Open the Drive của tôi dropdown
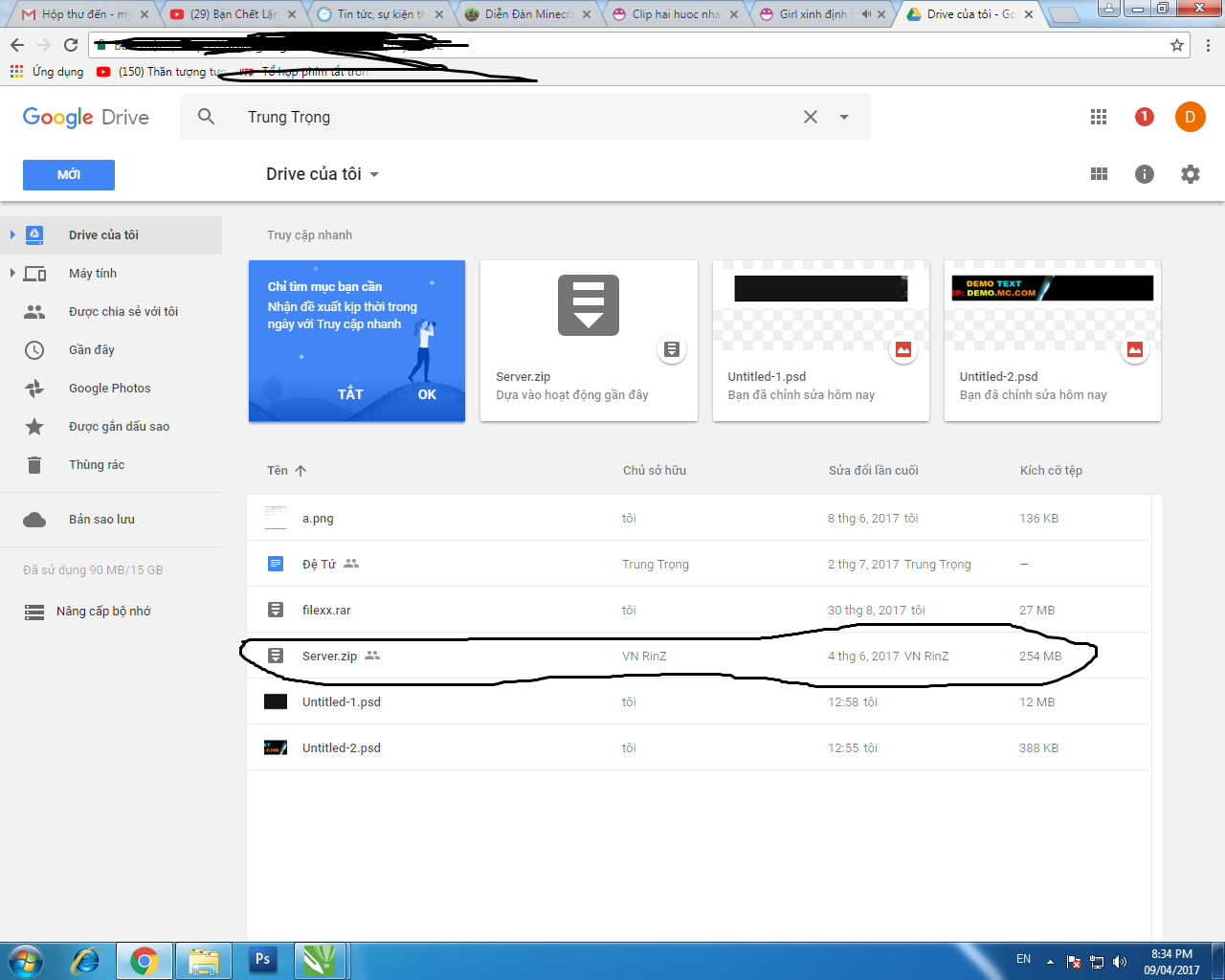Screen dimensions: 1225x980 point(323,174)
